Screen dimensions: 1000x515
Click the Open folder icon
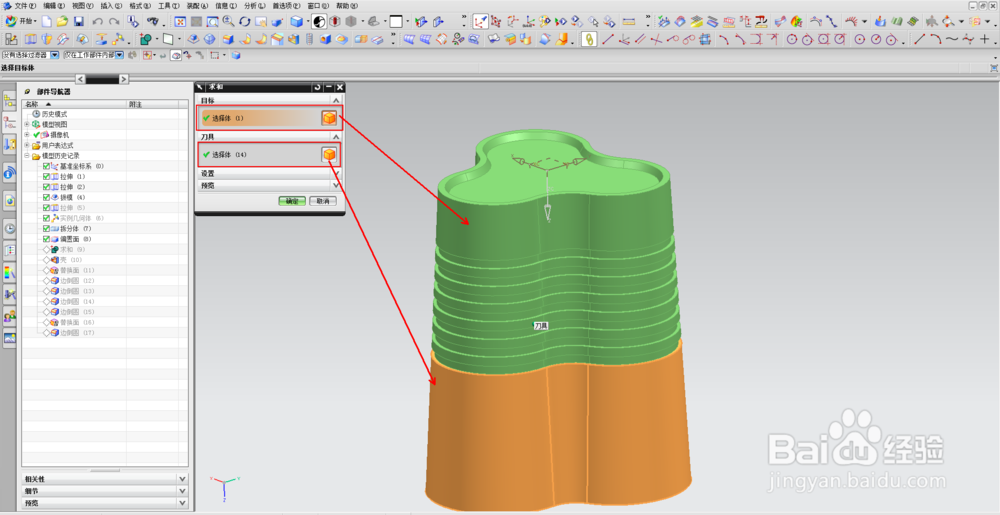click(62, 22)
